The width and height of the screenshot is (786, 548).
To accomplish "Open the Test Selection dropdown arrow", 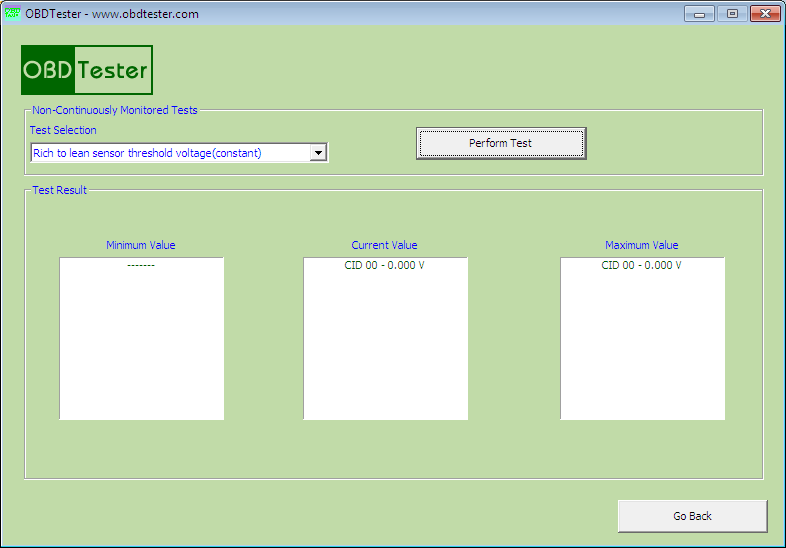I will [x=318, y=152].
